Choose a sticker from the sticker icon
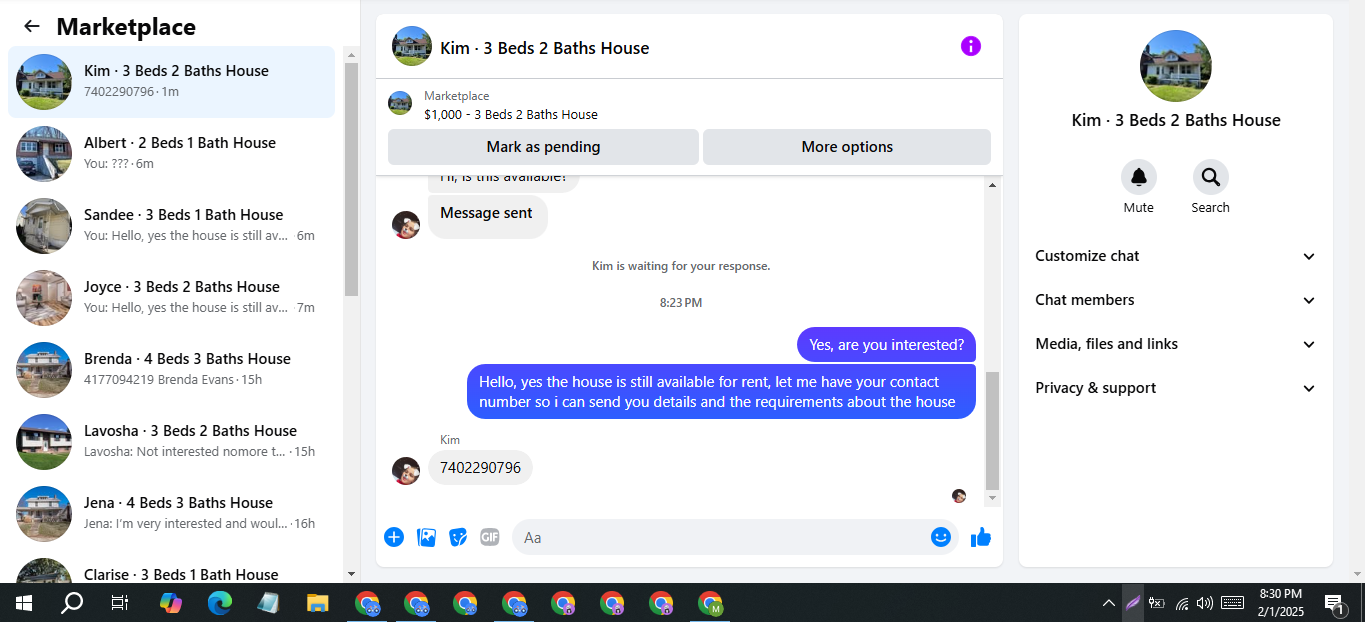The height and width of the screenshot is (622, 1365). [x=458, y=537]
